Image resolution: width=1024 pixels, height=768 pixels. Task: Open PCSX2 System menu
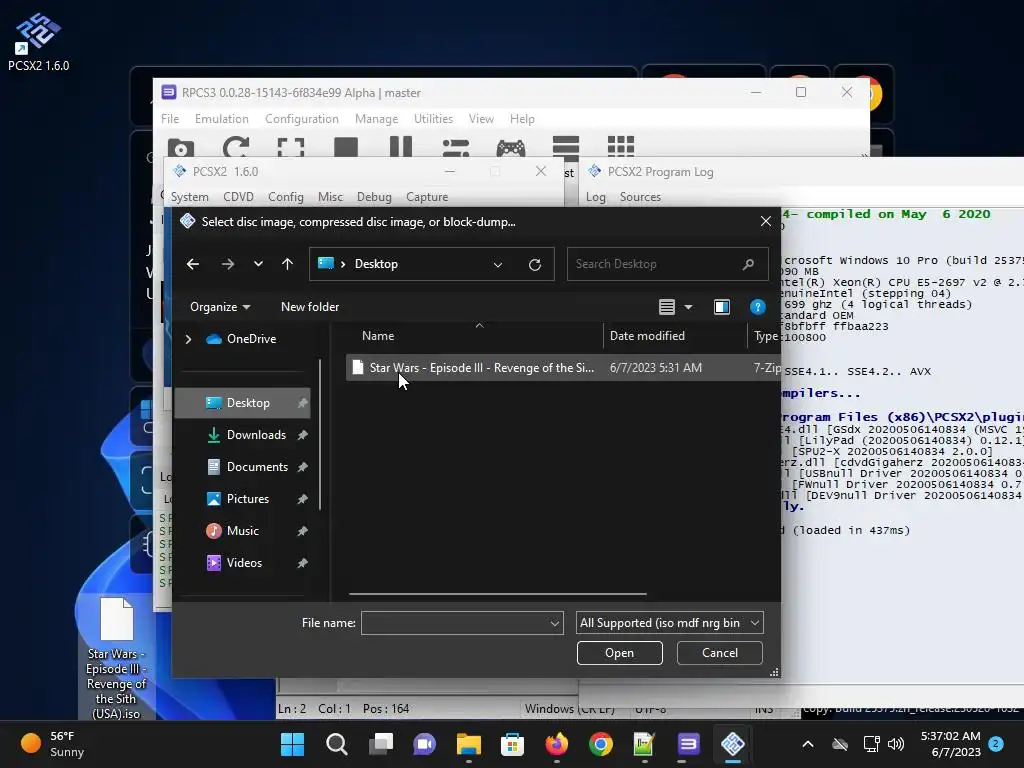pos(189,197)
